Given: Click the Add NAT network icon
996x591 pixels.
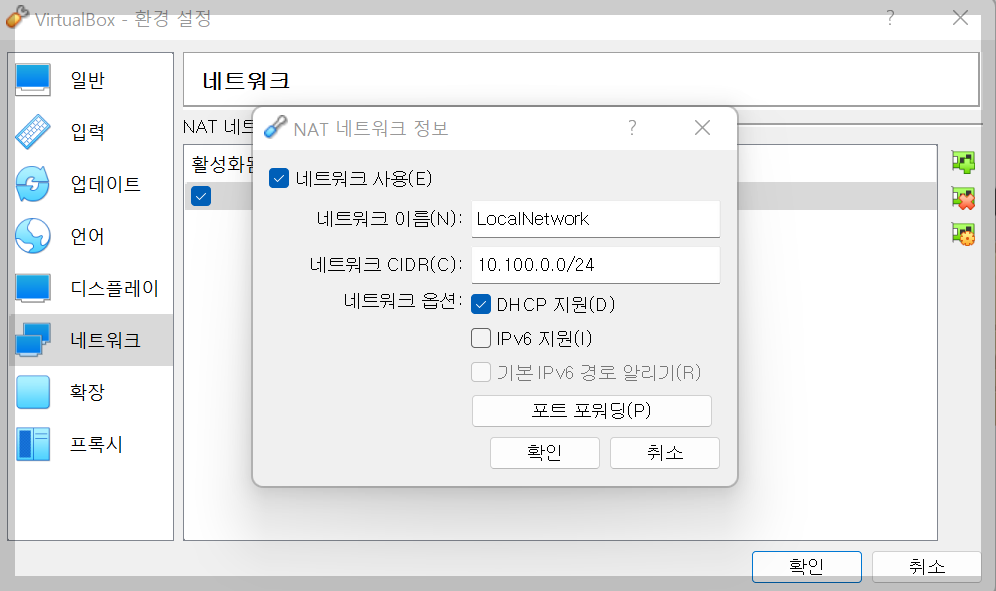Looking at the screenshot, I should click(x=963, y=162).
